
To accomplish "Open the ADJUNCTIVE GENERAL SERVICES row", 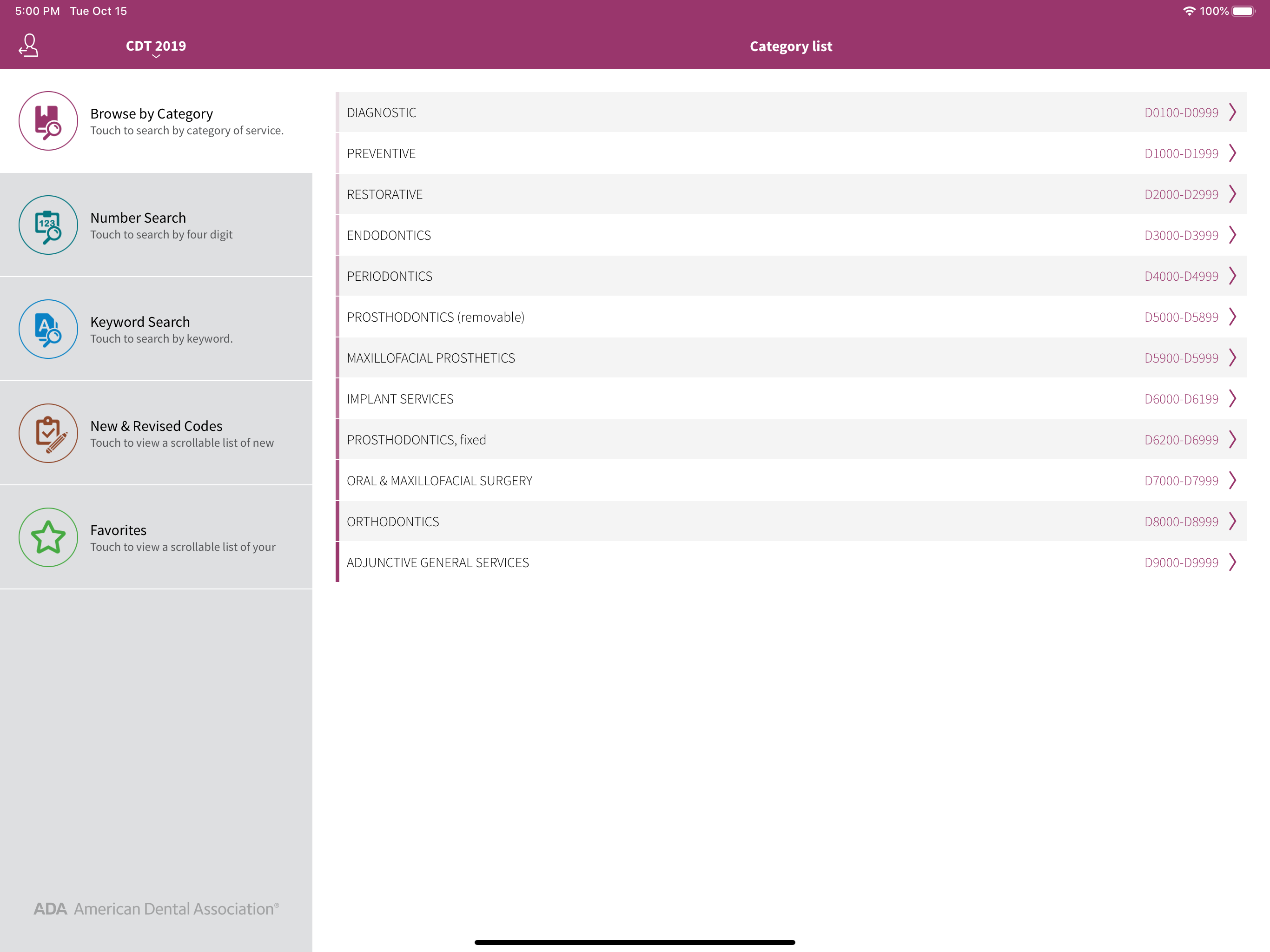I will 791,562.
